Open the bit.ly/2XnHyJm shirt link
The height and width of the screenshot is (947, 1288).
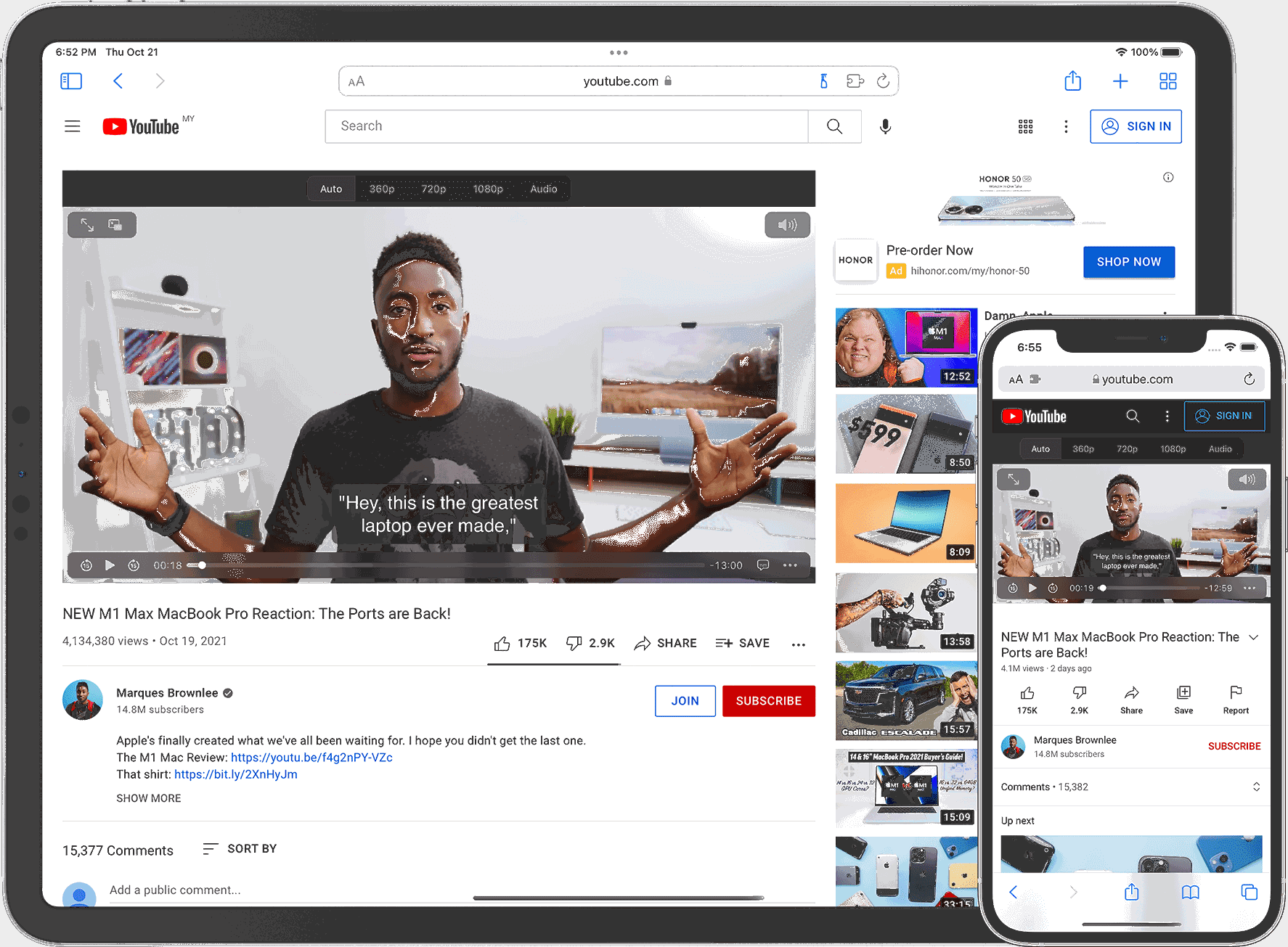236,774
